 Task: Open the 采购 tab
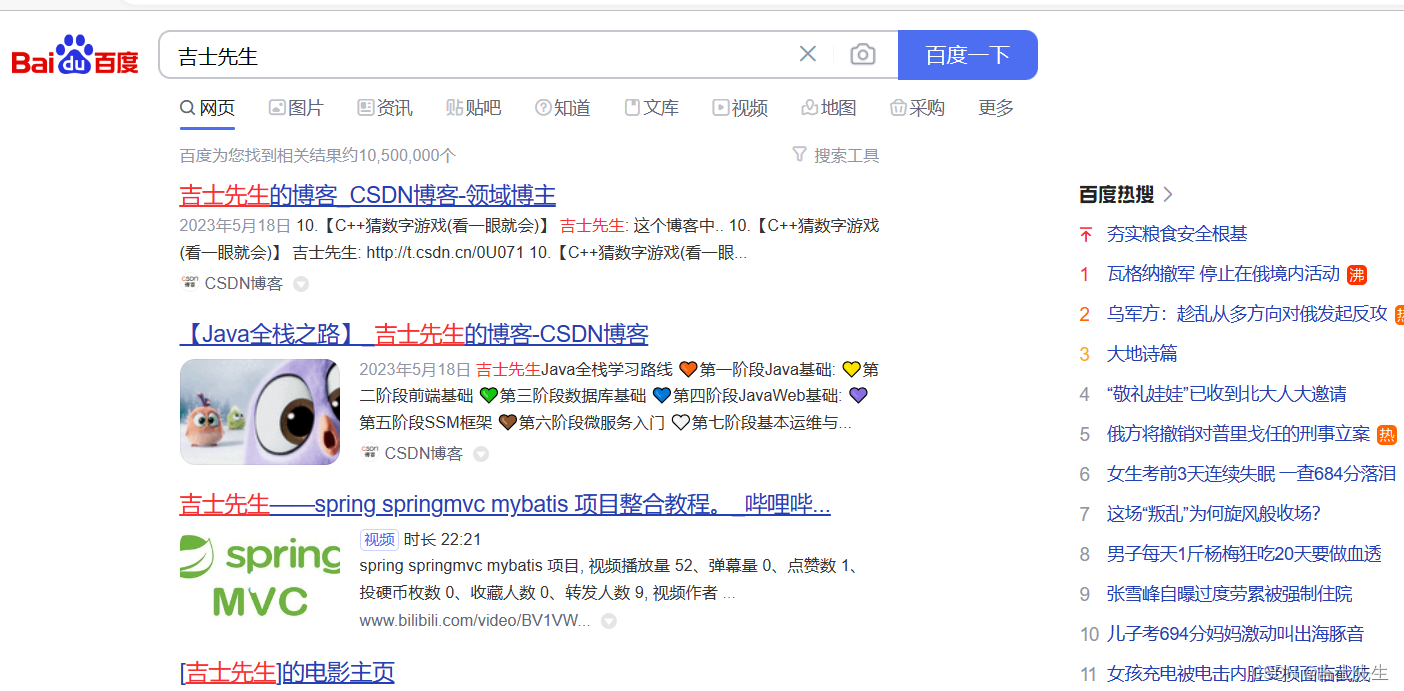(x=917, y=108)
